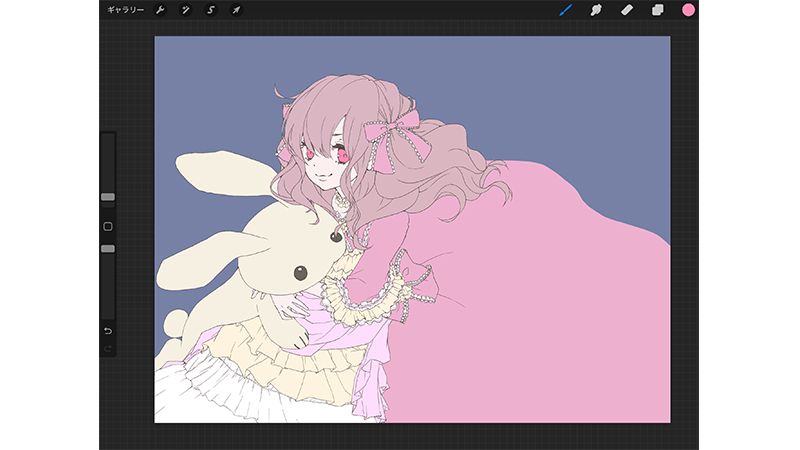Open the ギャラリー gallery view
800x450 pixels.
point(125,10)
